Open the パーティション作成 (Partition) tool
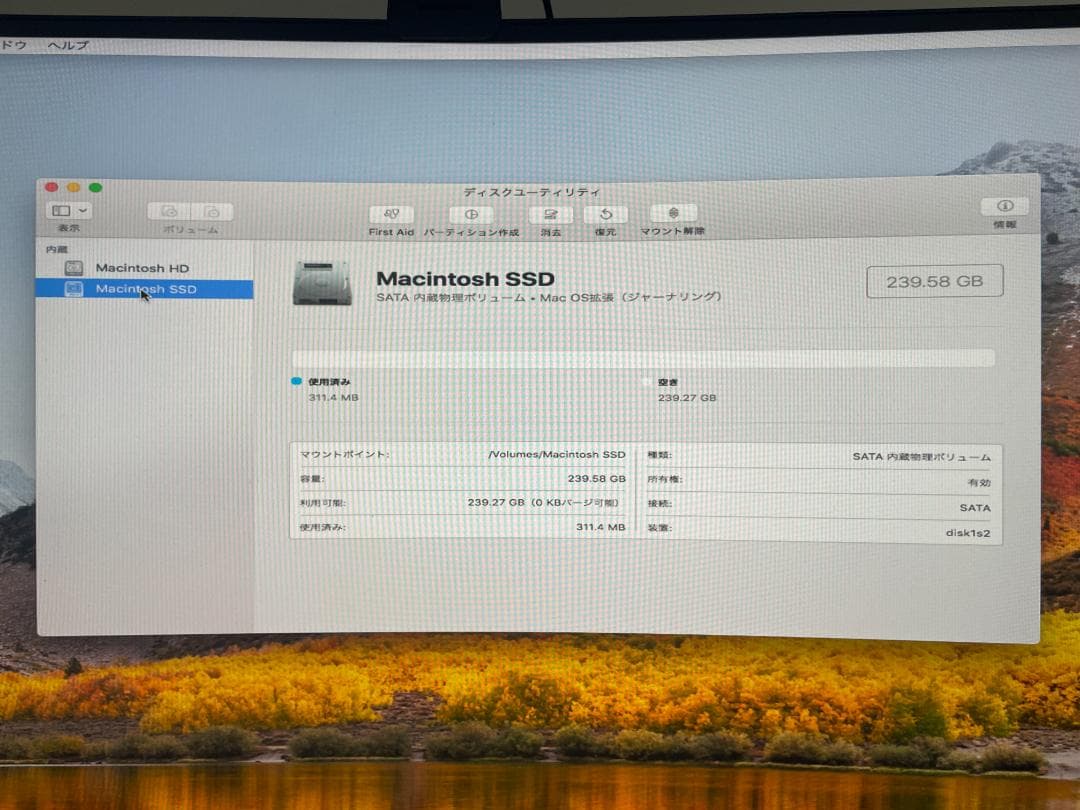This screenshot has width=1080, height=810. click(469, 215)
